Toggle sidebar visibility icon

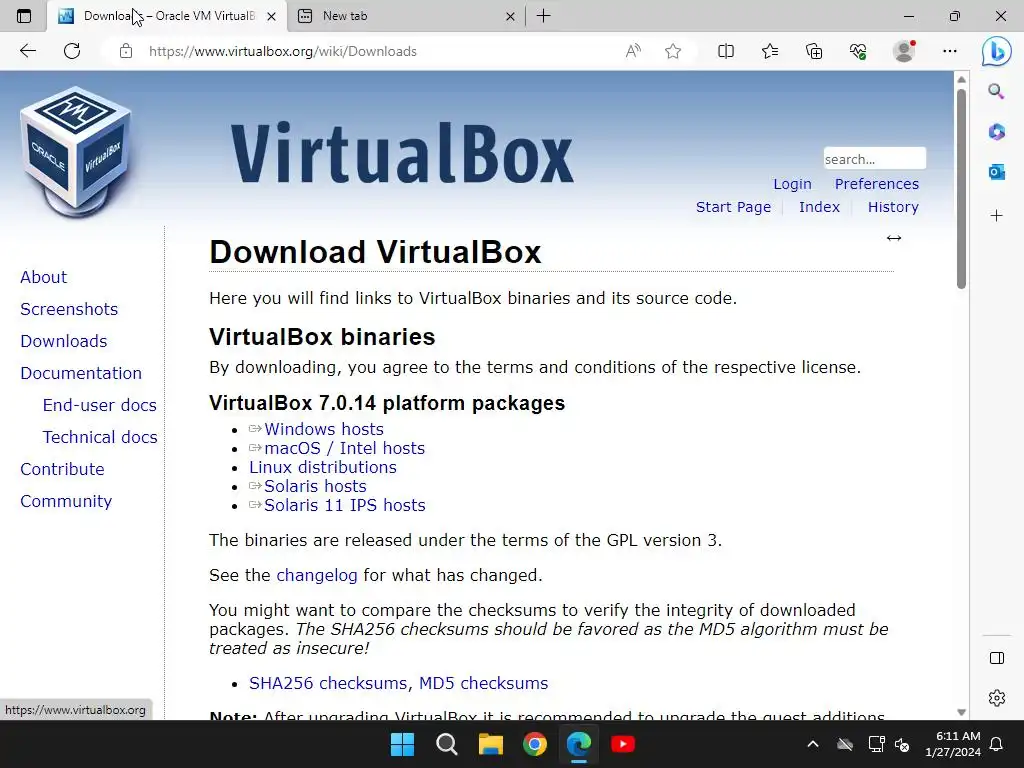(997, 658)
